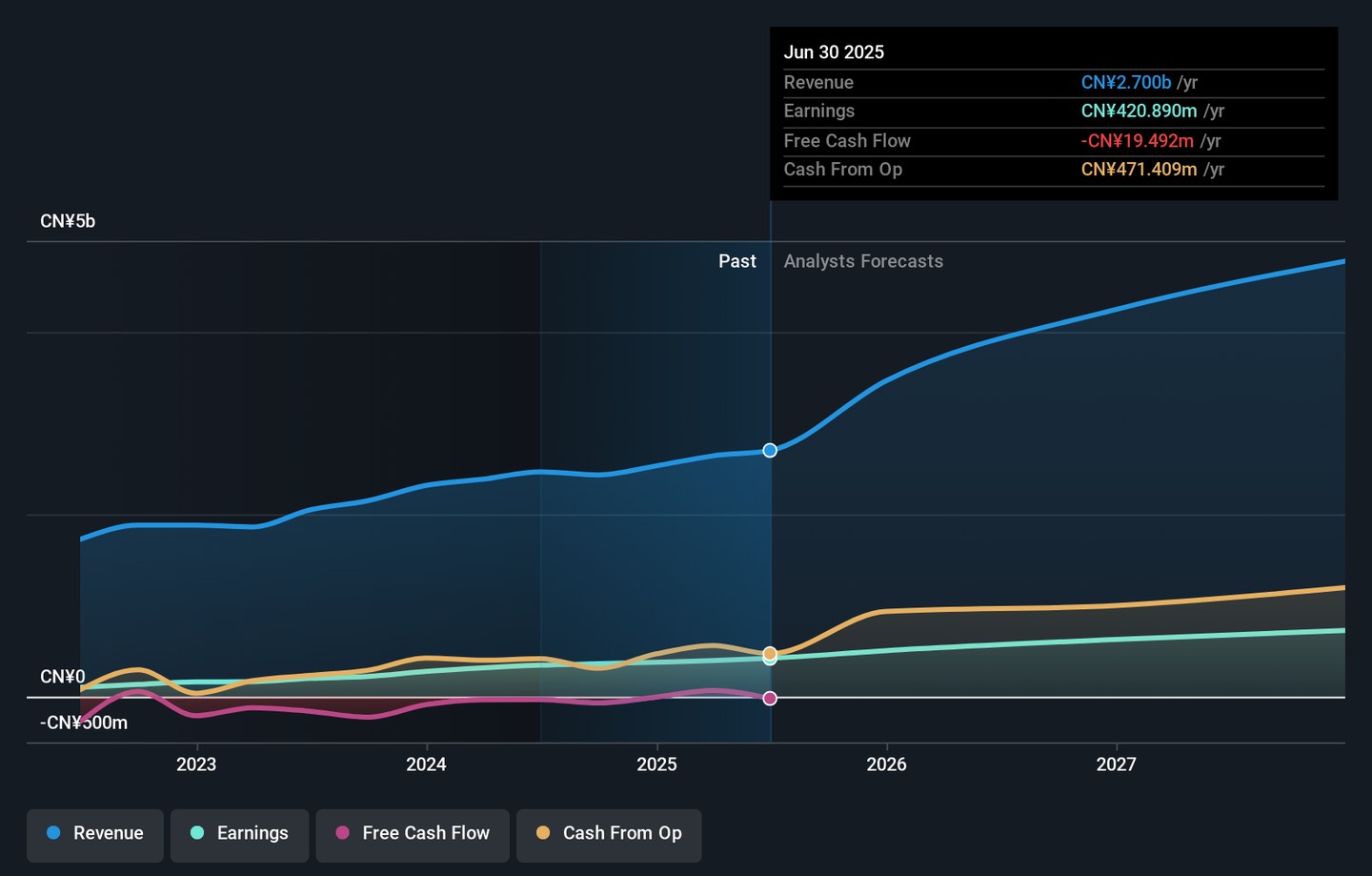
Task: Click the pink Free Cash Flow marker
Action: (x=770, y=699)
